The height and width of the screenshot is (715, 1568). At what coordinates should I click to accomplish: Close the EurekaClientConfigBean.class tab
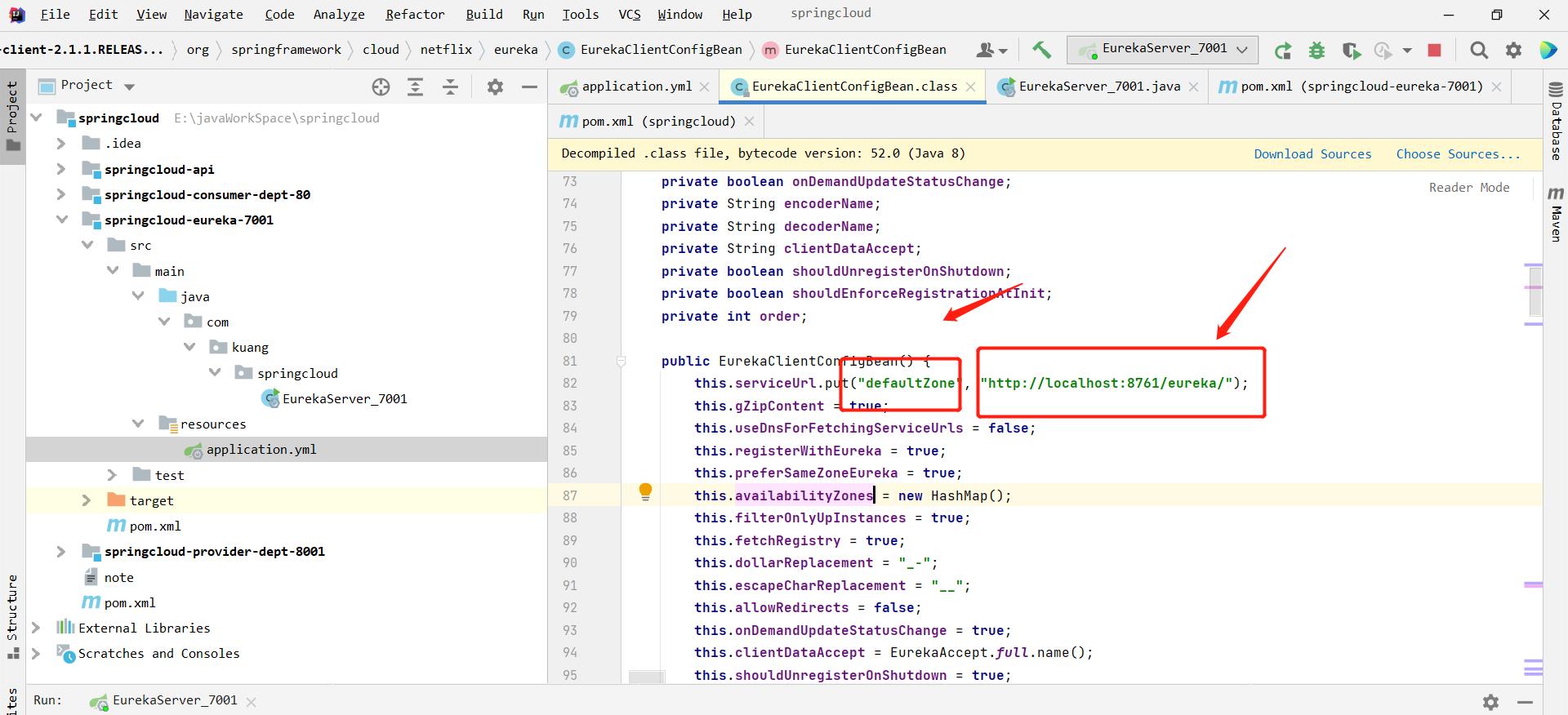pos(970,87)
